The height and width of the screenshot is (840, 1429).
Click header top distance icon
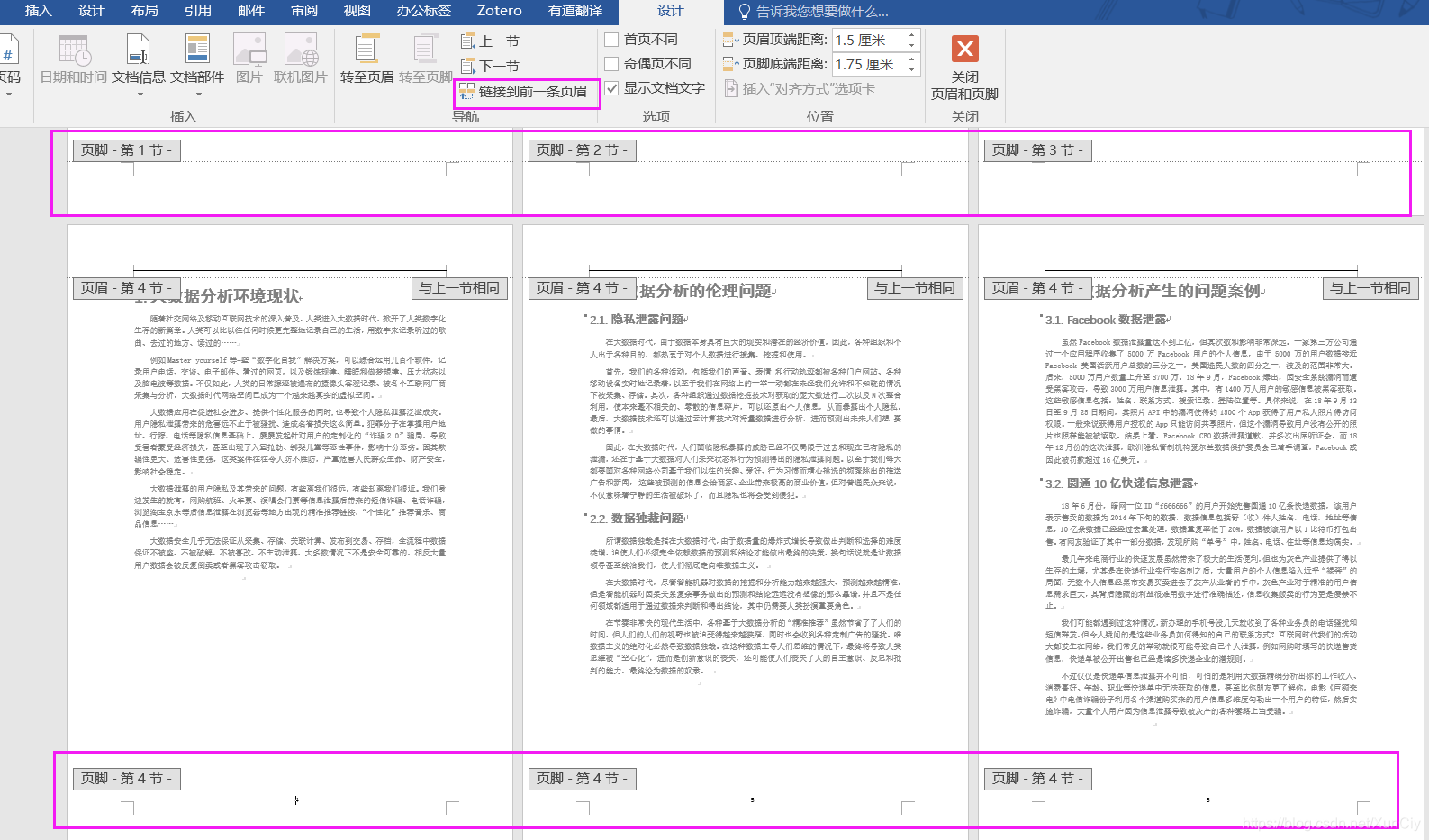click(730, 40)
